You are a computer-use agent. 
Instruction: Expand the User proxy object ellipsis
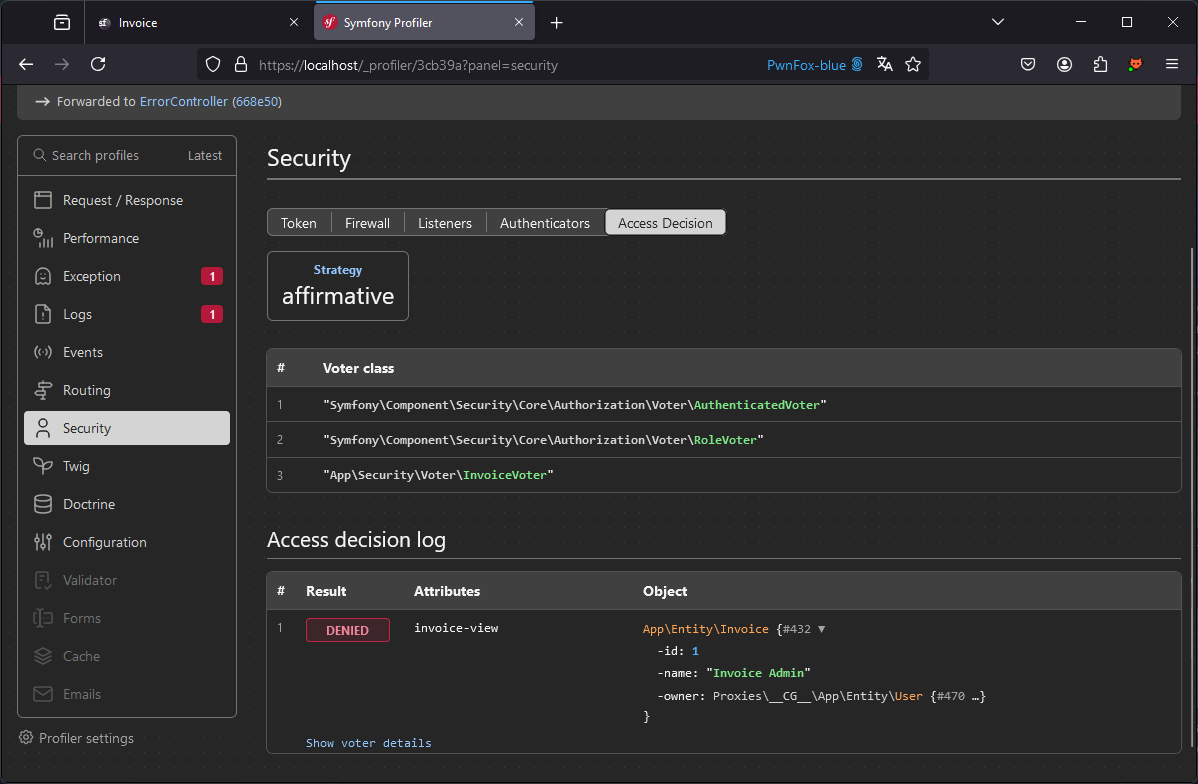click(x=976, y=696)
